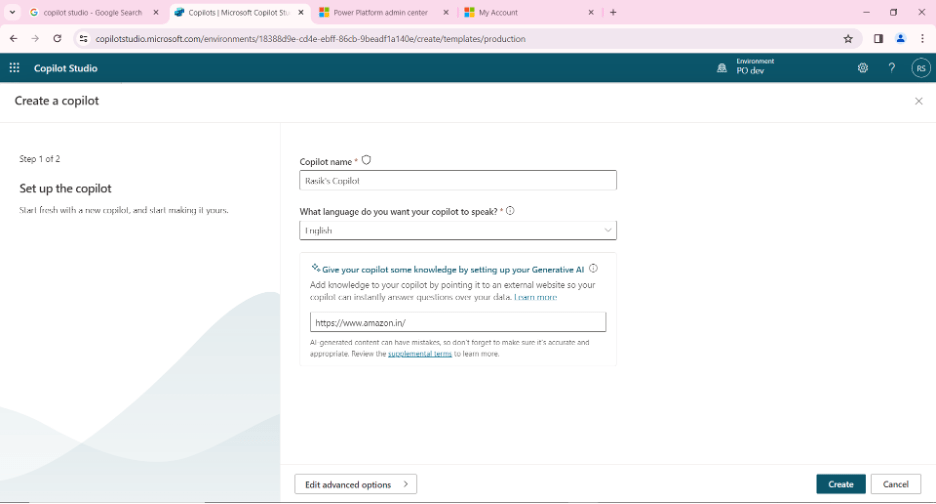Image resolution: width=936 pixels, height=504 pixels.
Task: Click the Cancel button
Action: pyautogui.click(x=895, y=484)
